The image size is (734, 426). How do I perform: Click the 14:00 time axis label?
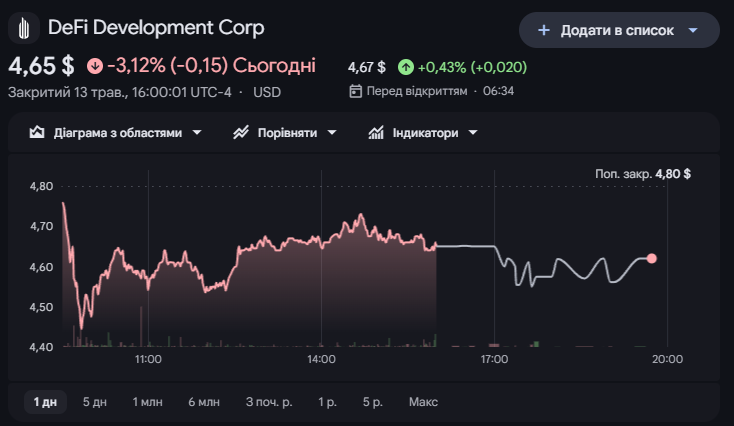point(322,360)
